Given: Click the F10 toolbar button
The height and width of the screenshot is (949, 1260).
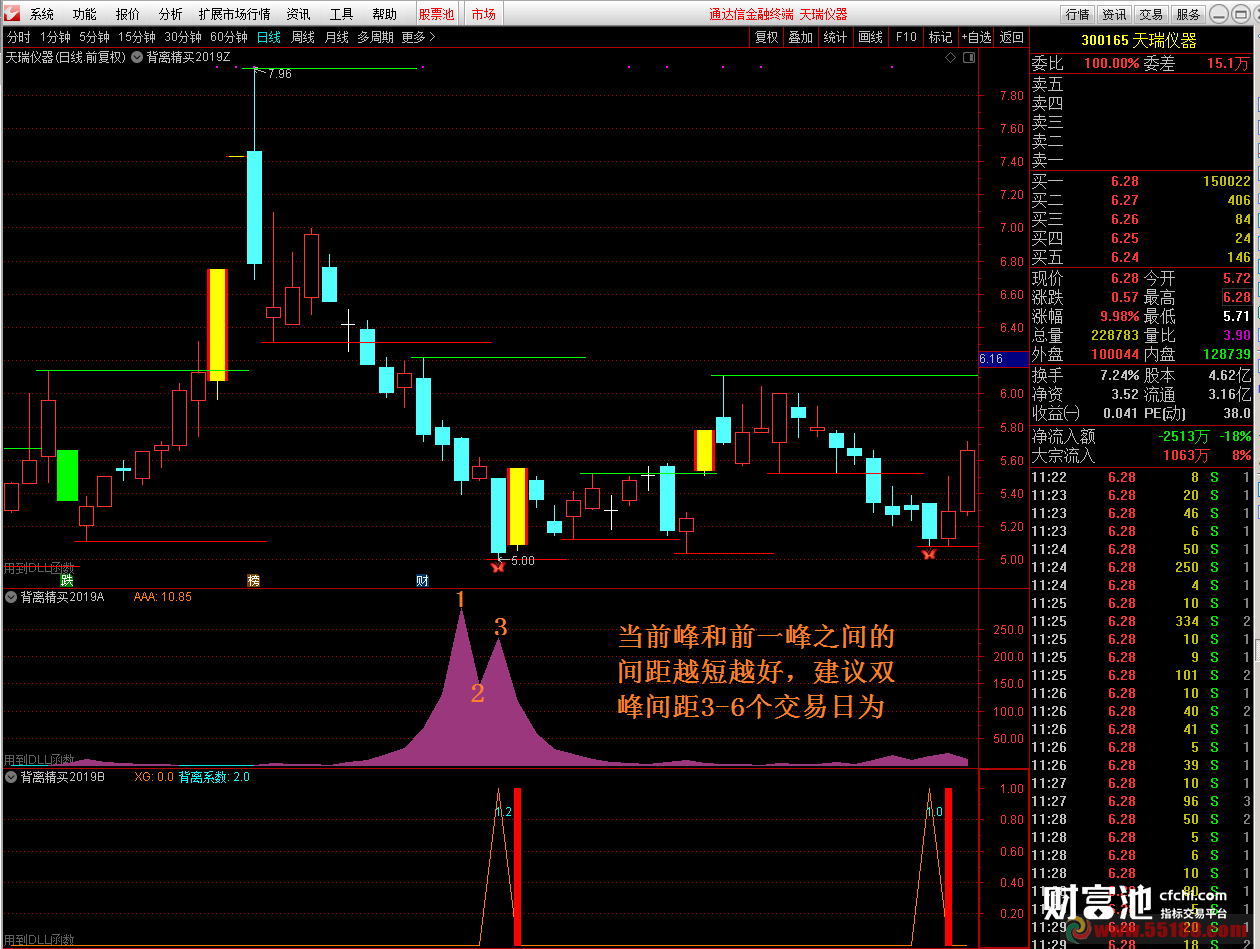Looking at the screenshot, I should [906, 37].
